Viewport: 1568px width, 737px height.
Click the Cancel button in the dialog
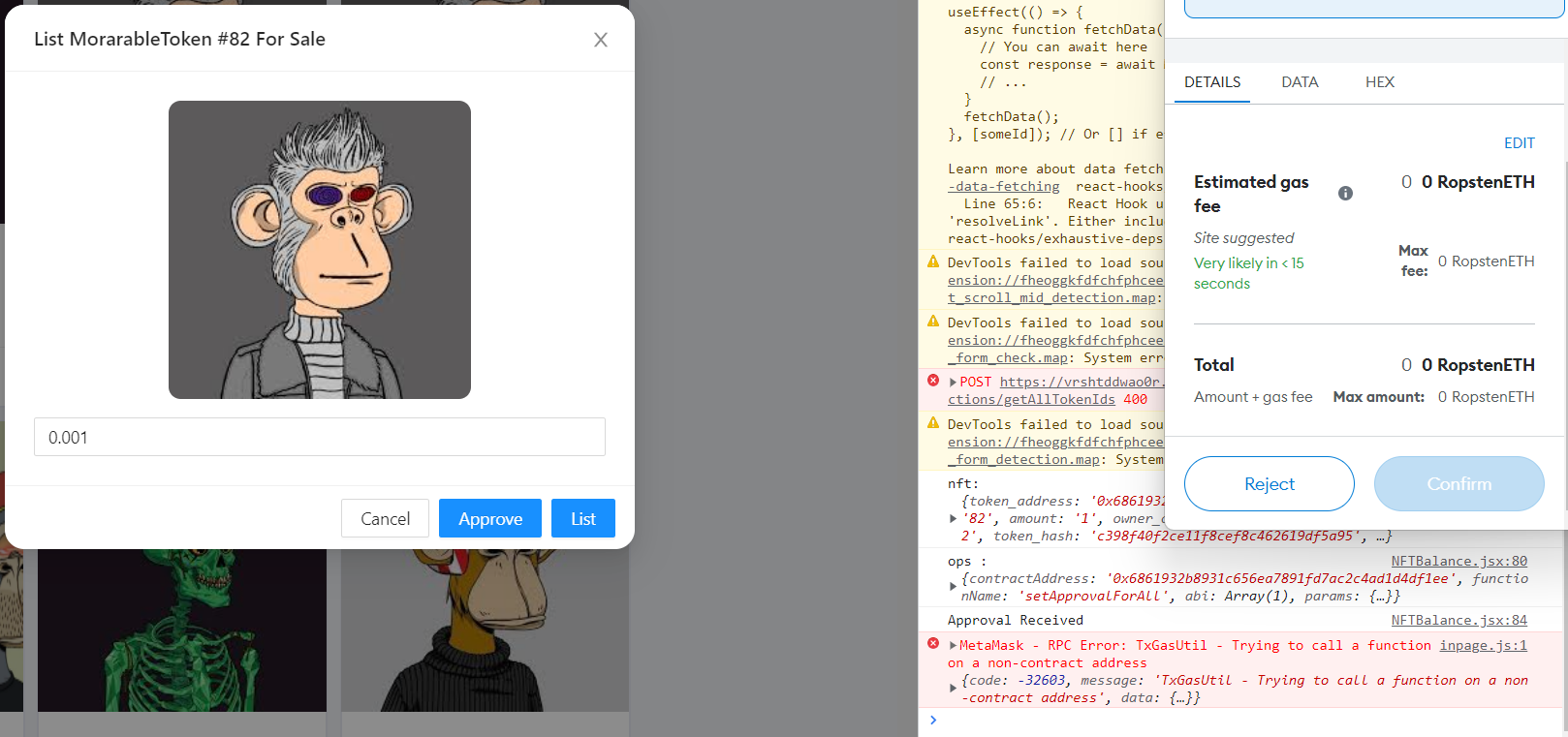click(385, 518)
